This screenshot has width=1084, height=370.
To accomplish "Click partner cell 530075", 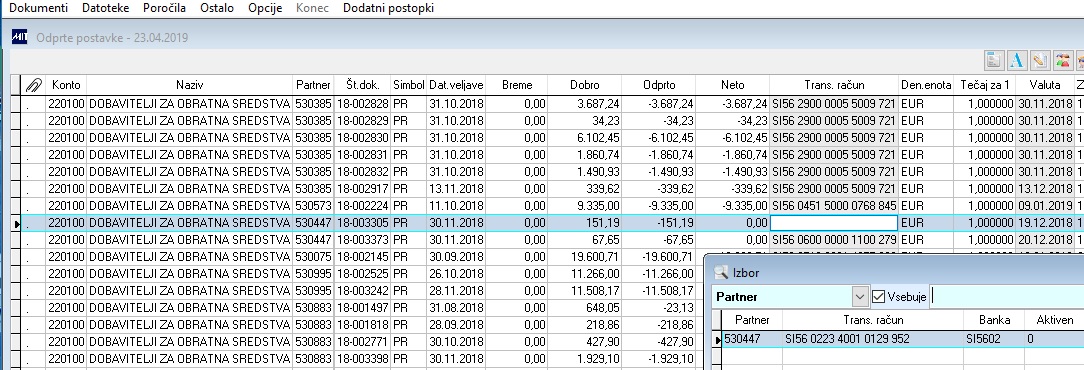I will coord(314,257).
